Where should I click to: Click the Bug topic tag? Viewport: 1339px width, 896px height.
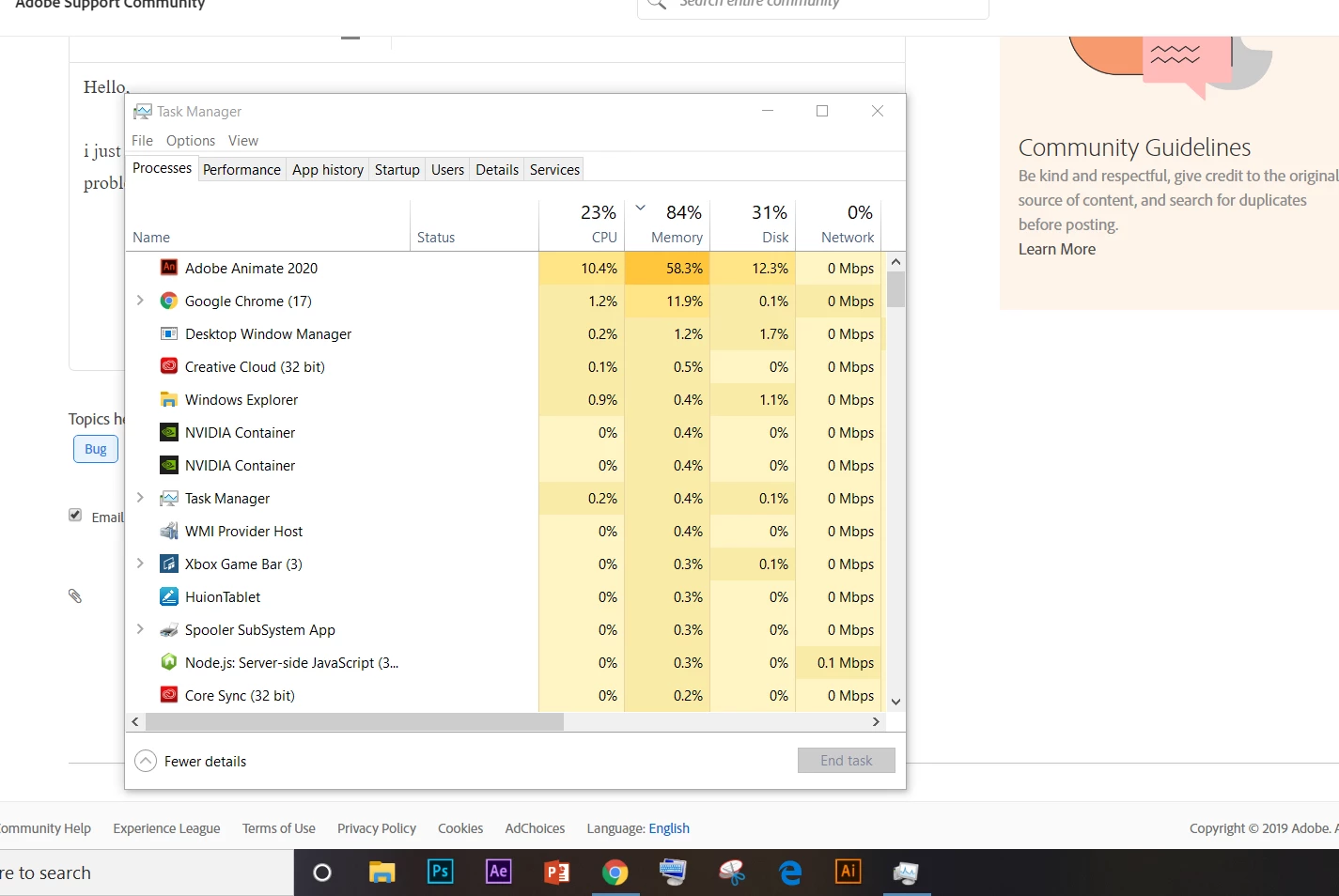point(96,449)
